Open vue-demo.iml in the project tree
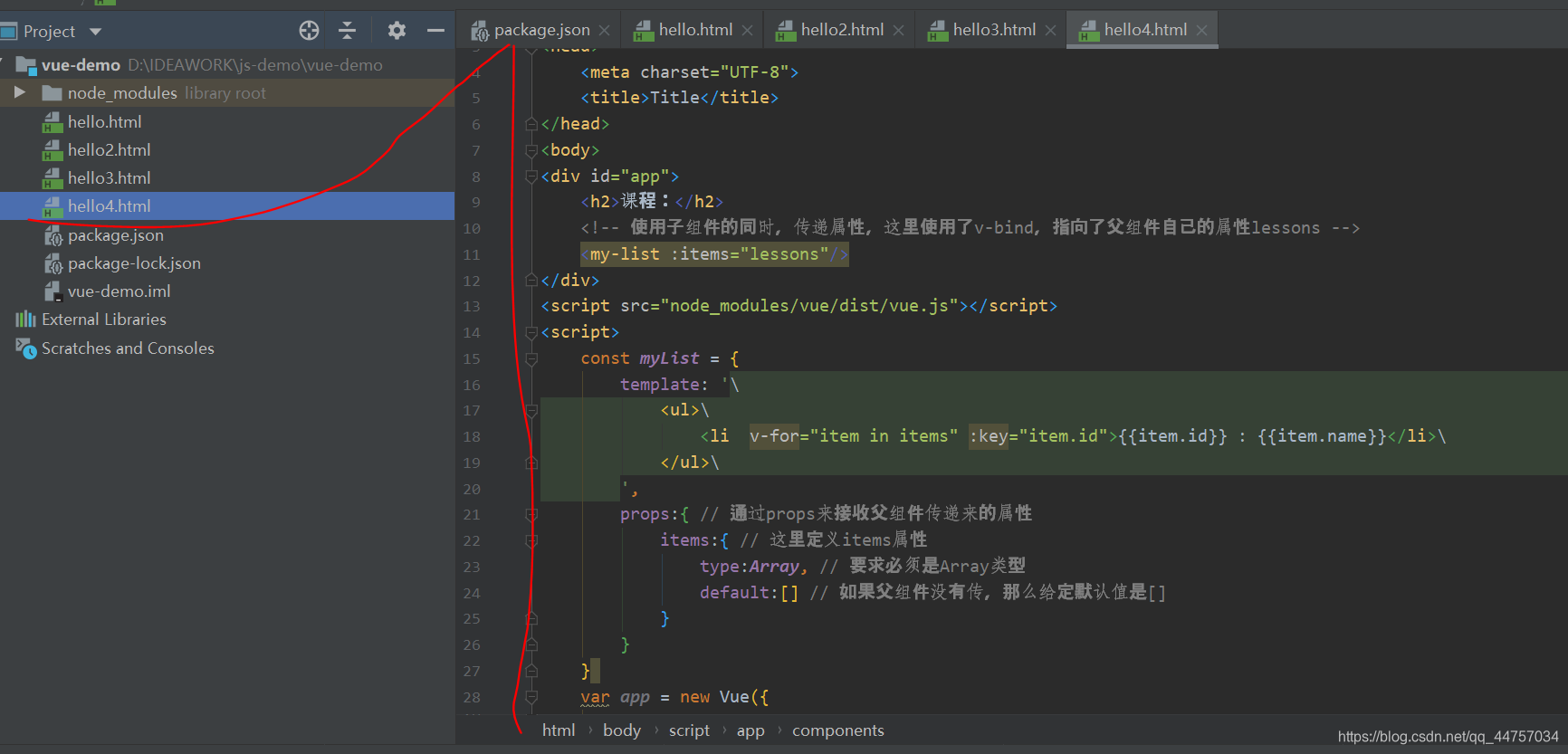The image size is (1568, 754). 119,291
